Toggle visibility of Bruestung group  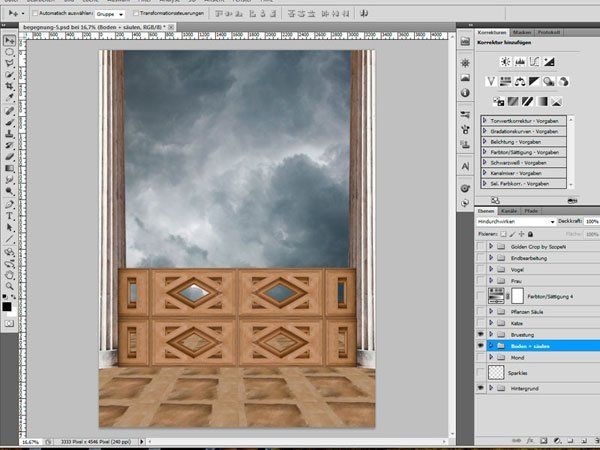(480, 334)
